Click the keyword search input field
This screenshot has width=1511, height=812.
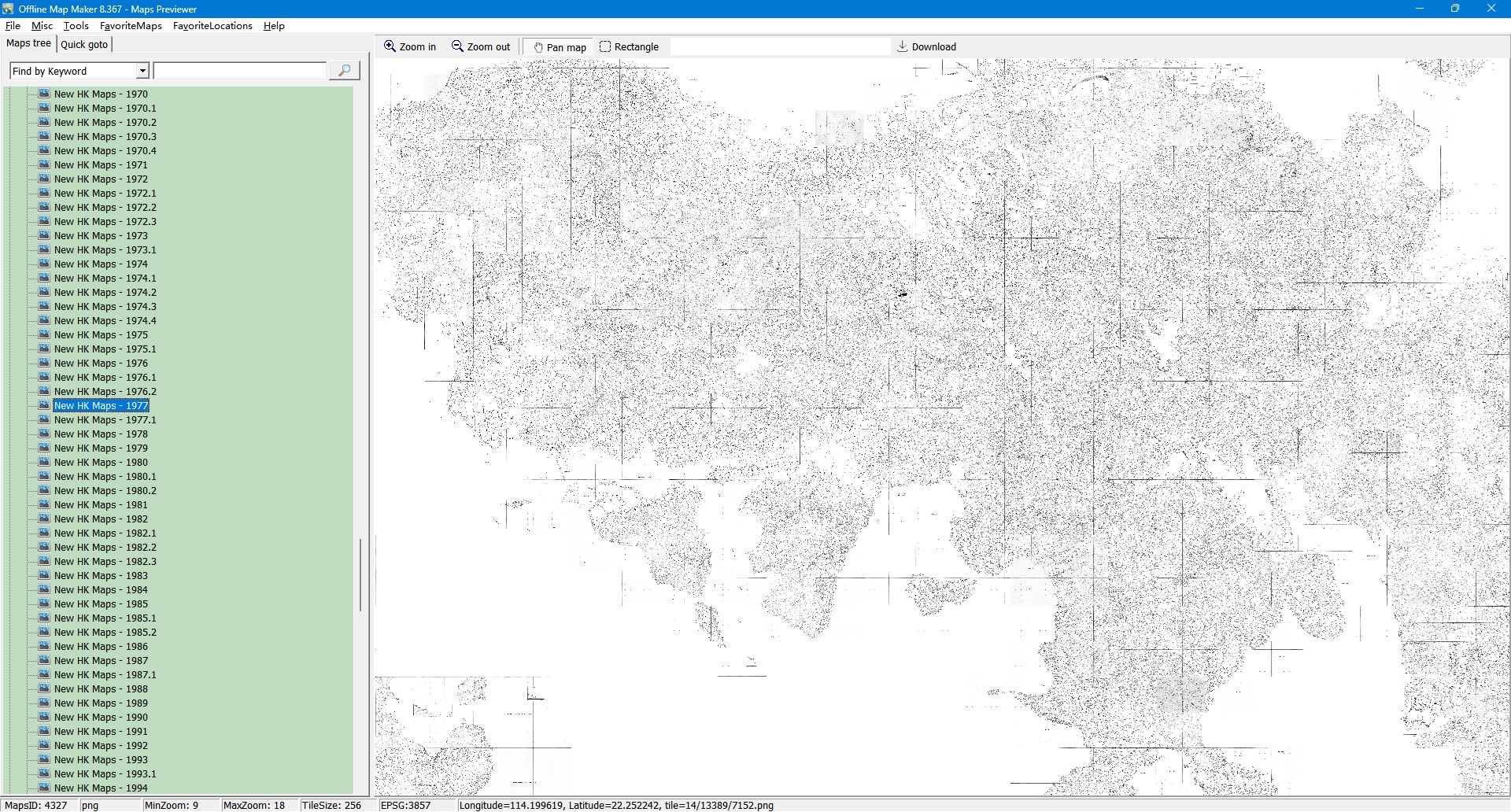(x=239, y=71)
